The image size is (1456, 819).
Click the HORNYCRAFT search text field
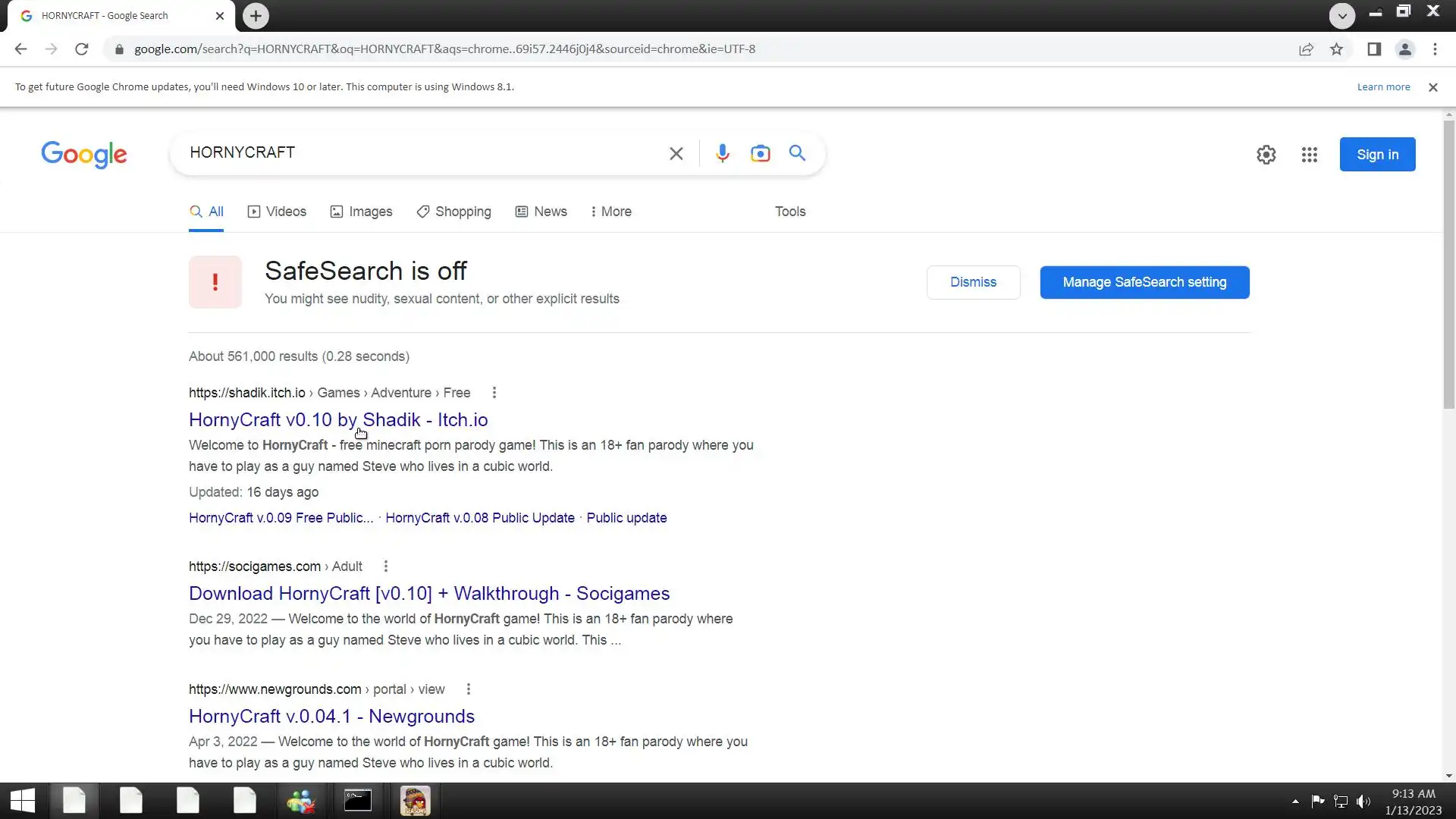click(417, 153)
